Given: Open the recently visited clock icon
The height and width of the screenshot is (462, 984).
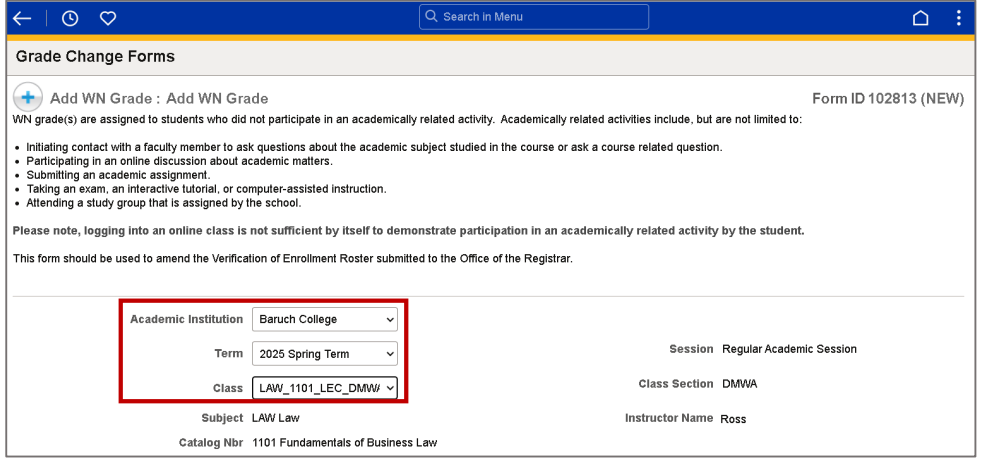Looking at the screenshot, I should point(70,19).
